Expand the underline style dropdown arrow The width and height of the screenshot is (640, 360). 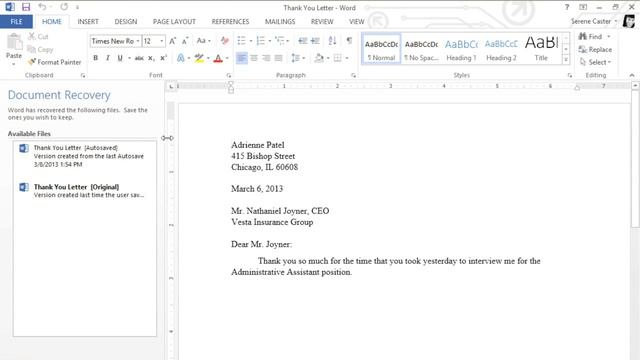point(129,58)
